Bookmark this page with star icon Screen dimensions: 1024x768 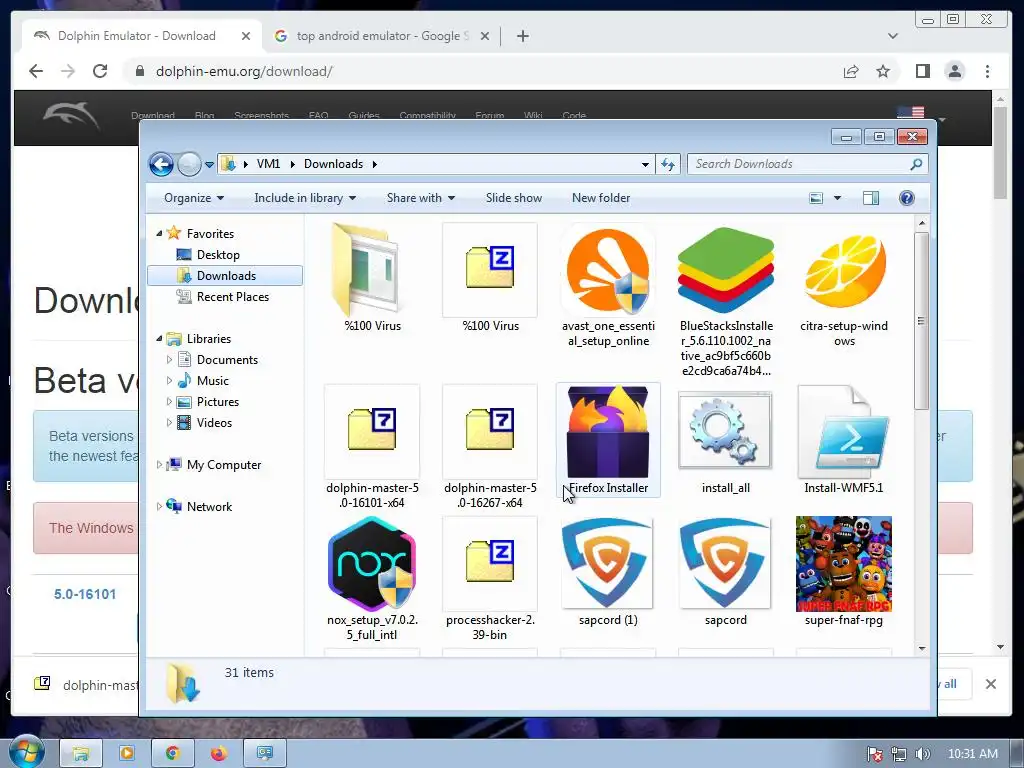pos(883,71)
